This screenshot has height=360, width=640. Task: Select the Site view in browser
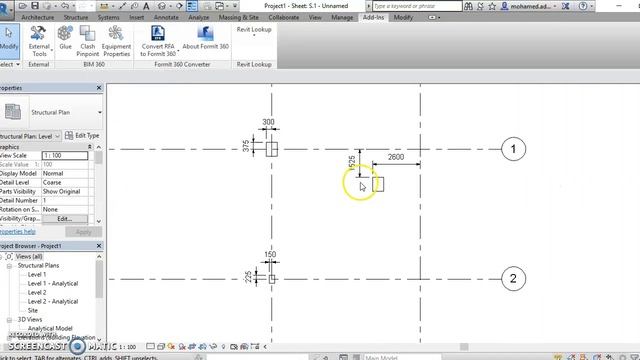pos(33,311)
